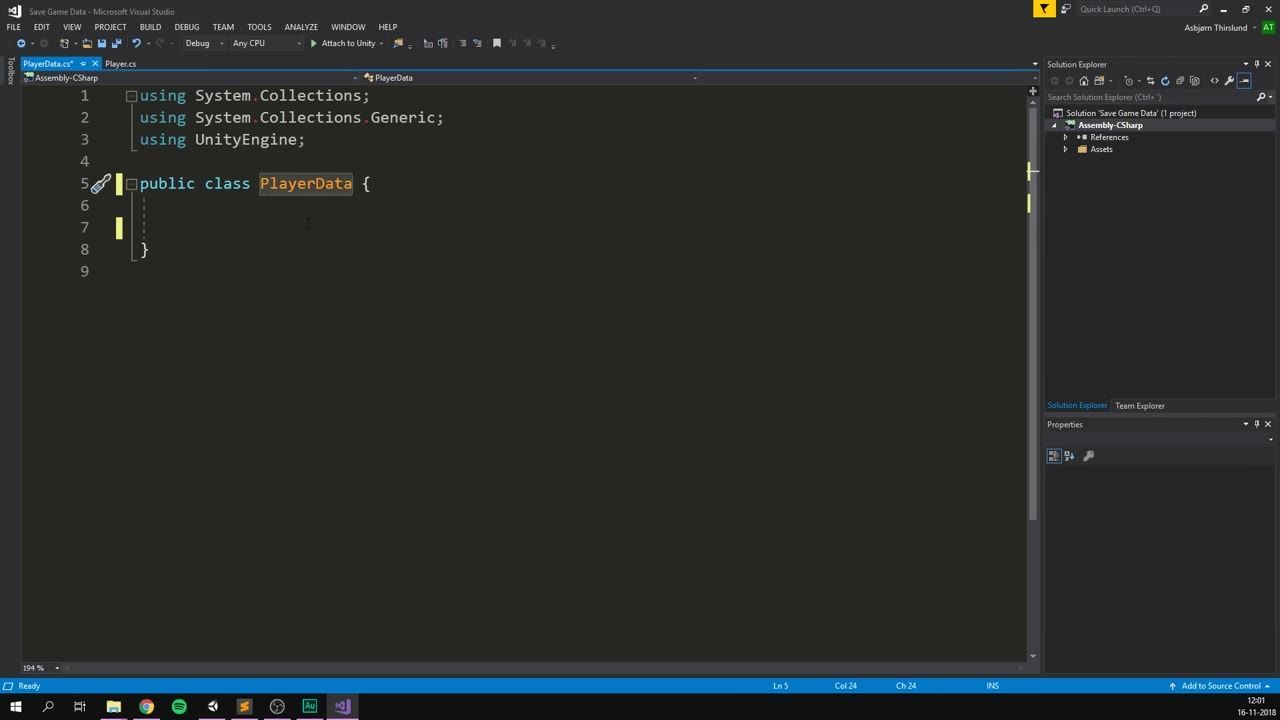The image size is (1280, 720).
Task: Click the Save All toolbar icon
Action: coord(116,43)
